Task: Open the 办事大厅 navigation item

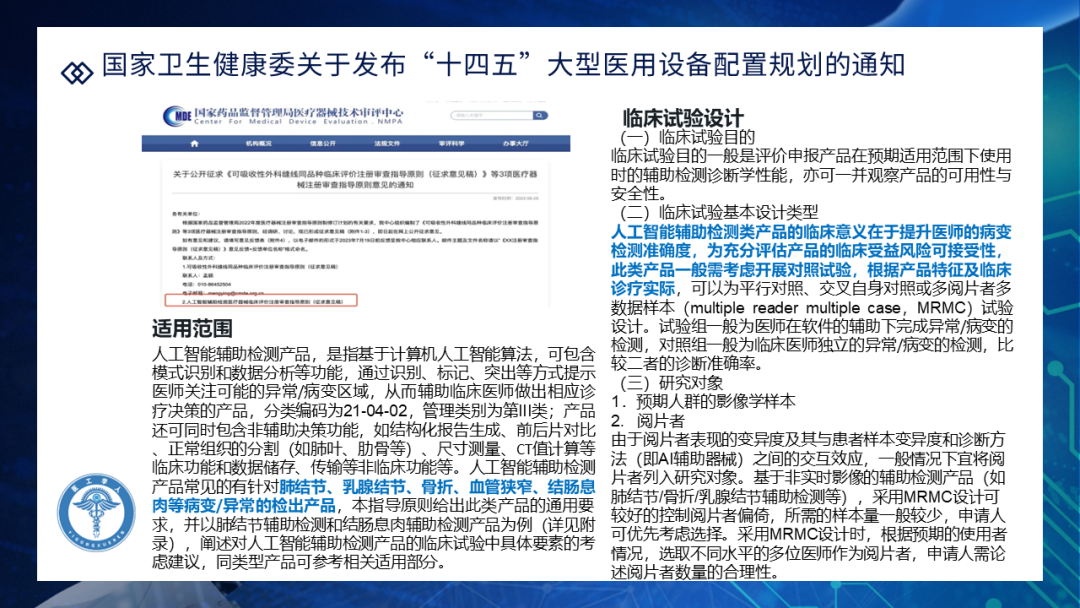Action: point(516,143)
